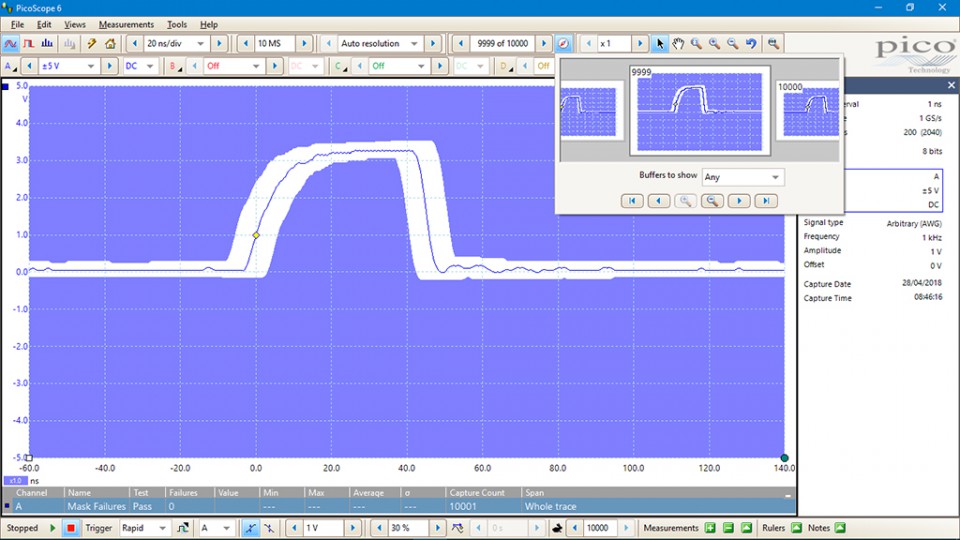The image size is (960, 540).
Task: Jump to first buffer in navigator
Action: (x=631, y=201)
